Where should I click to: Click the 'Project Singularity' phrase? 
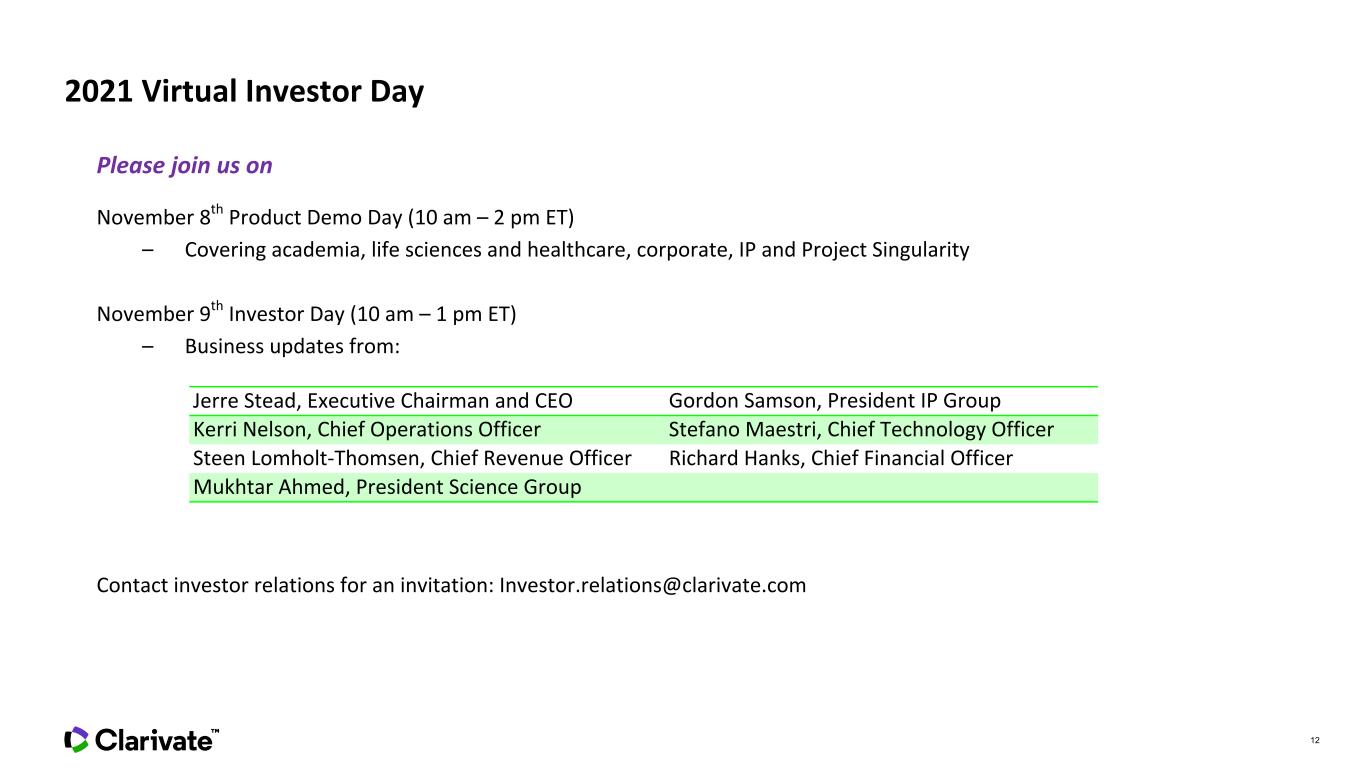coord(885,250)
